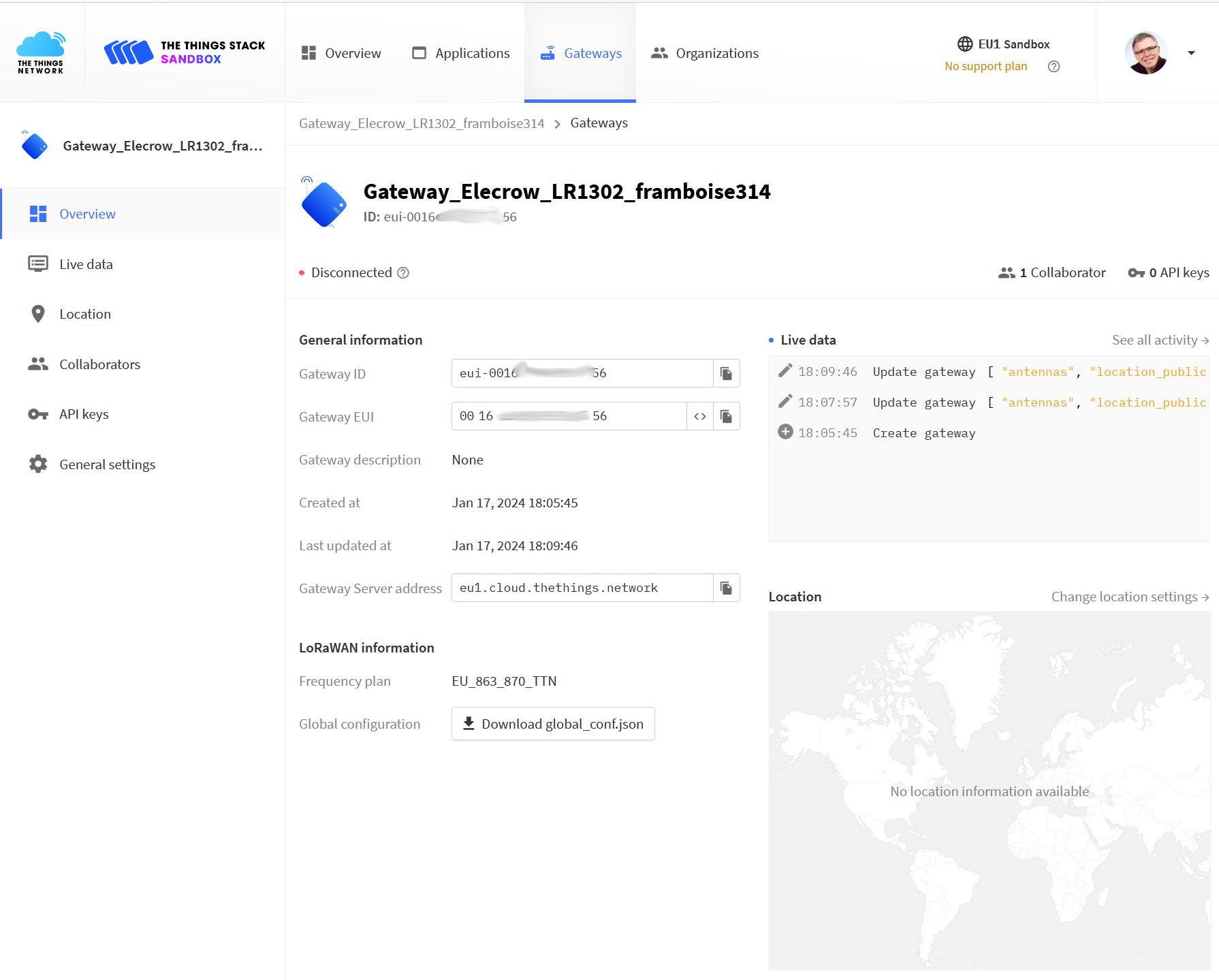Image resolution: width=1219 pixels, height=980 pixels.
Task: Copy the Gateway ID to clipboard
Action: (x=727, y=373)
